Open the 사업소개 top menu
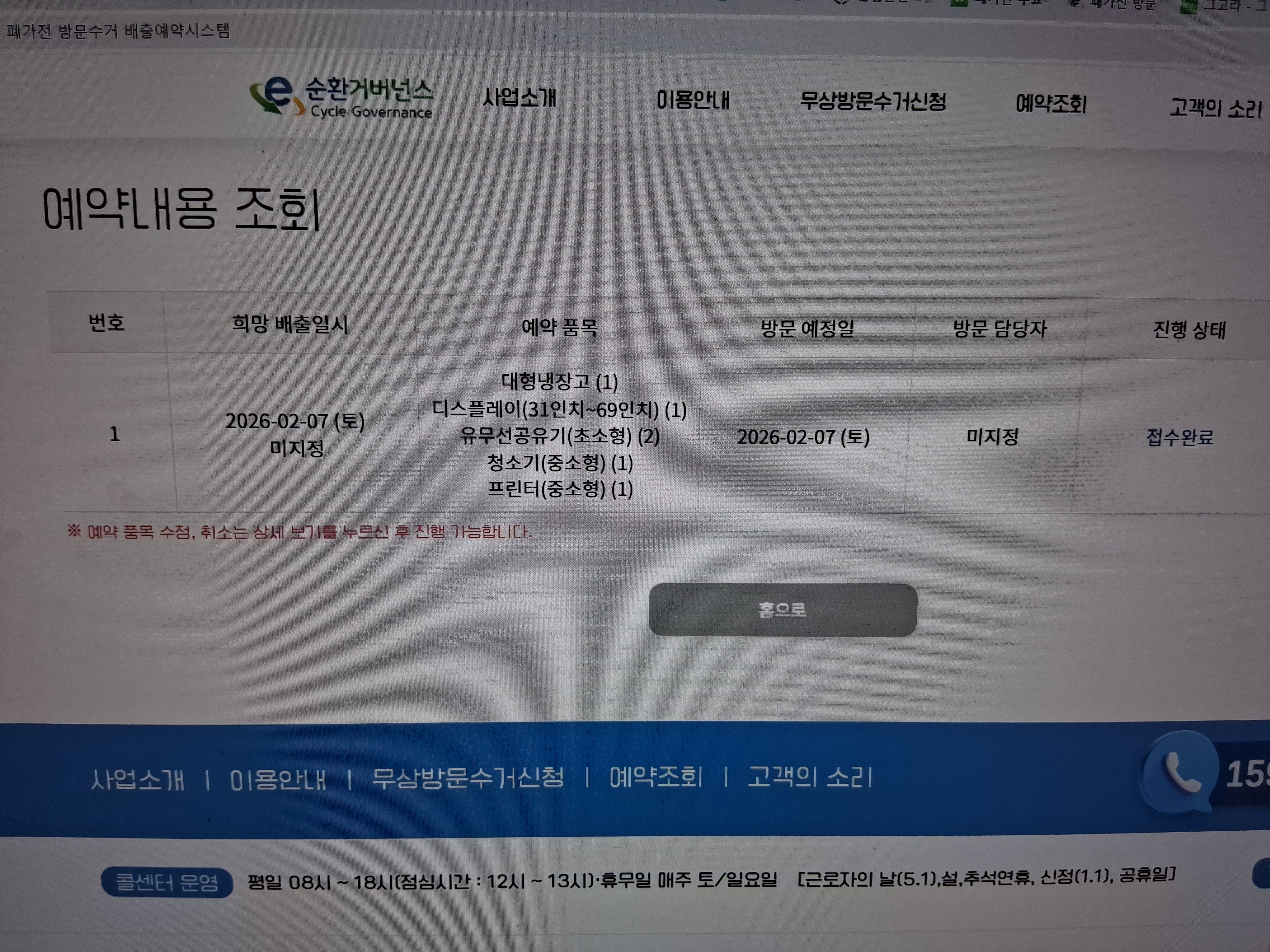Screen dimensions: 1270x952 pyautogui.click(x=519, y=98)
